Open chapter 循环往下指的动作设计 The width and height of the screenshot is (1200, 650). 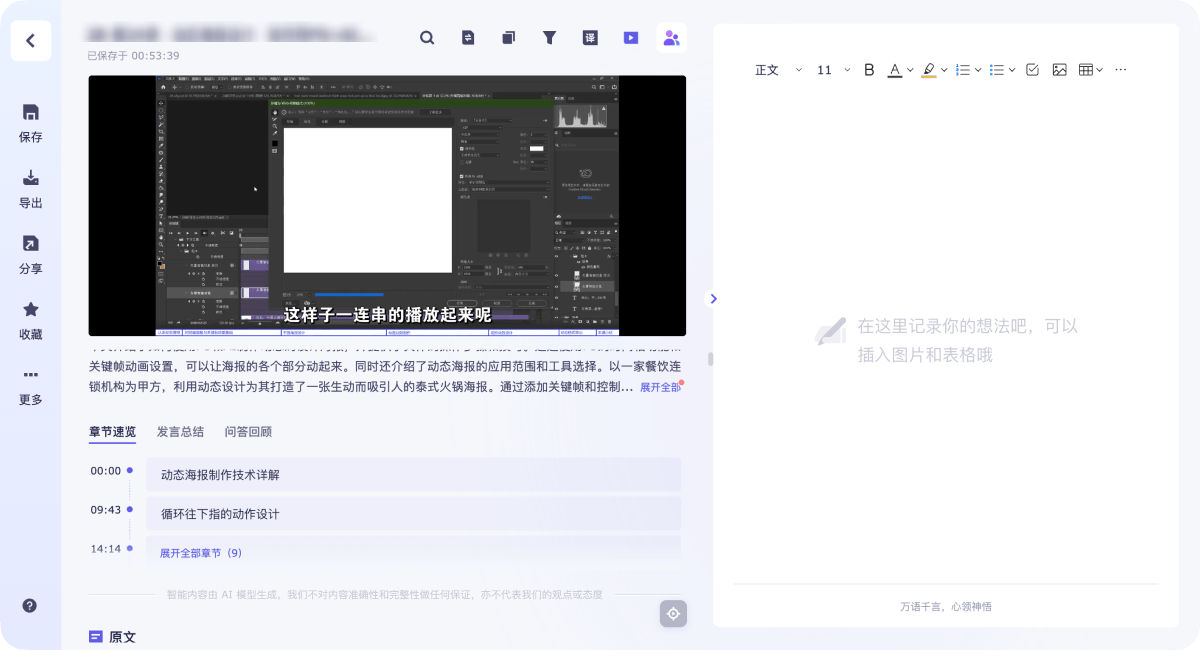click(413, 514)
